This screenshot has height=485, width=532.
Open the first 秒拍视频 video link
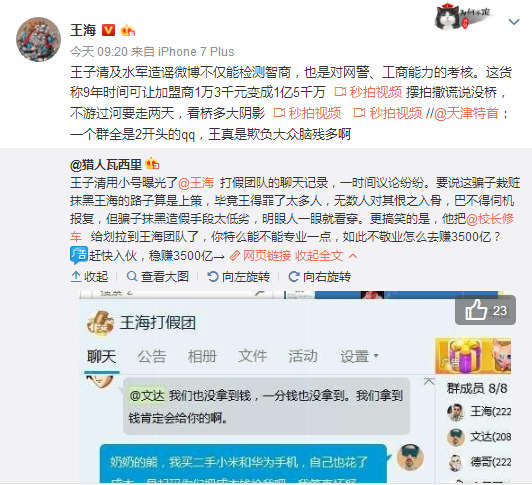pyautogui.click(x=368, y=92)
